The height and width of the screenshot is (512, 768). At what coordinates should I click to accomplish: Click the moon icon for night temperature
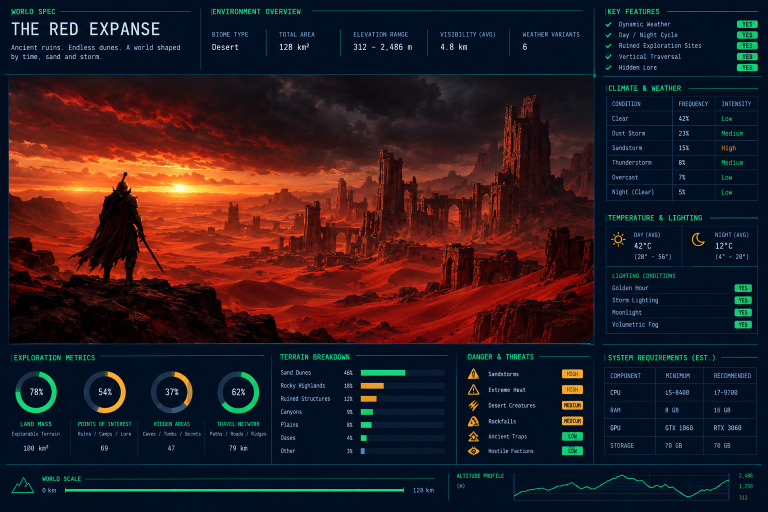[698, 240]
